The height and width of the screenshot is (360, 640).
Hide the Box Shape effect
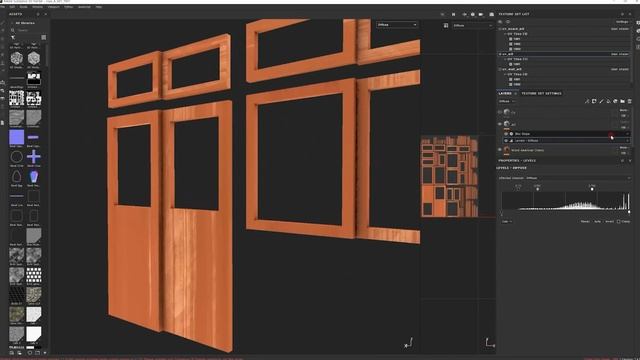tap(506, 134)
